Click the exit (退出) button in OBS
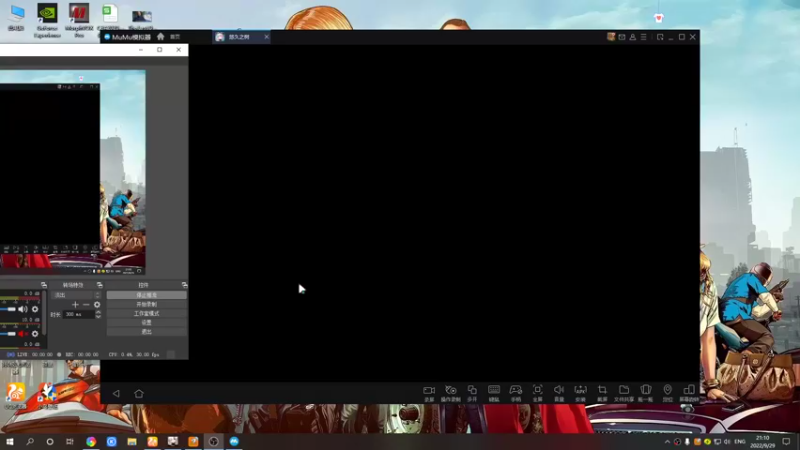 (x=146, y=332)
